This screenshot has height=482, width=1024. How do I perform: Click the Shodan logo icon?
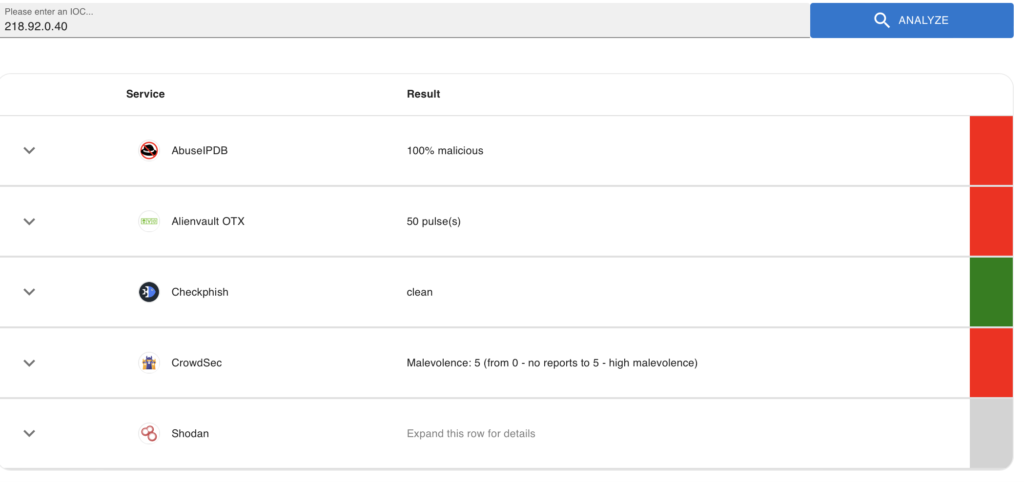[149, 433]
